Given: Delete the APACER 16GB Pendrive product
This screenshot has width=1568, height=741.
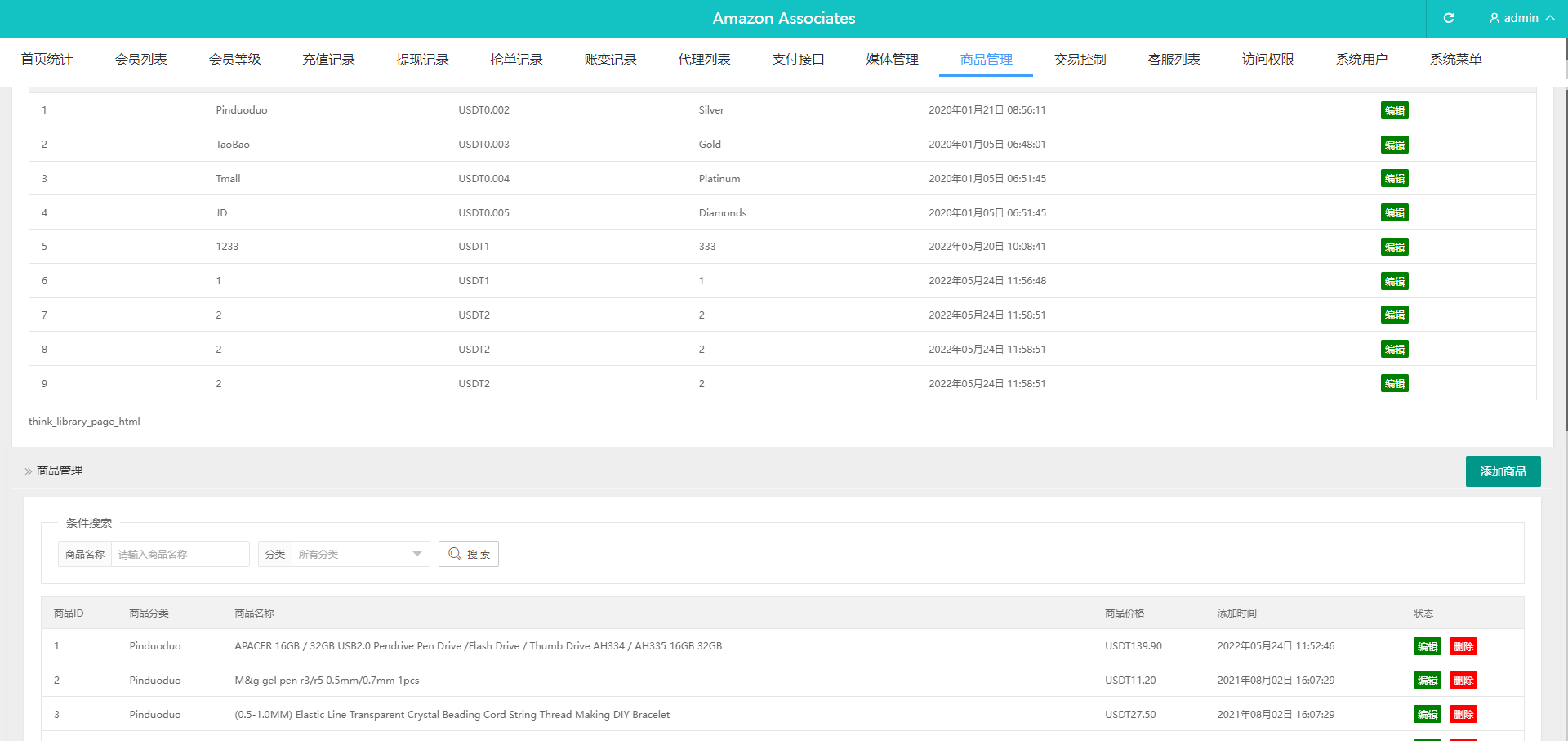Looking at the screenshot, I should (1463, 646).
